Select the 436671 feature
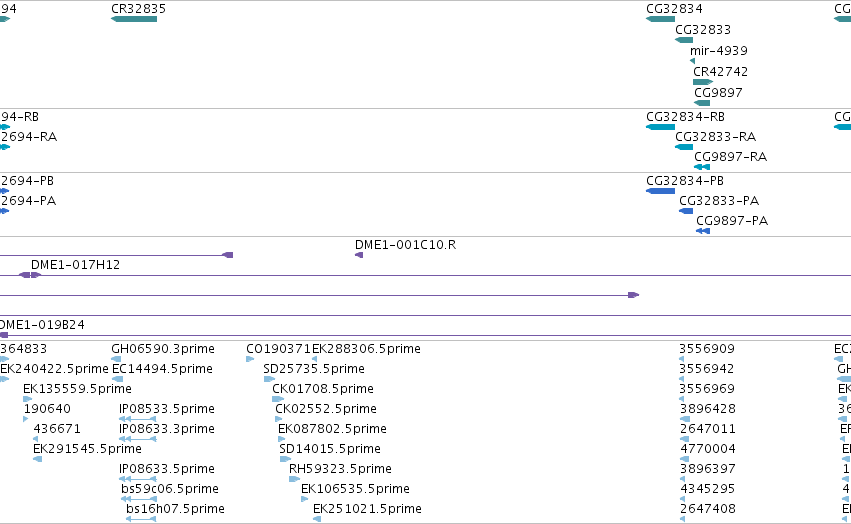The image size is (851, 524). point(35,439)
